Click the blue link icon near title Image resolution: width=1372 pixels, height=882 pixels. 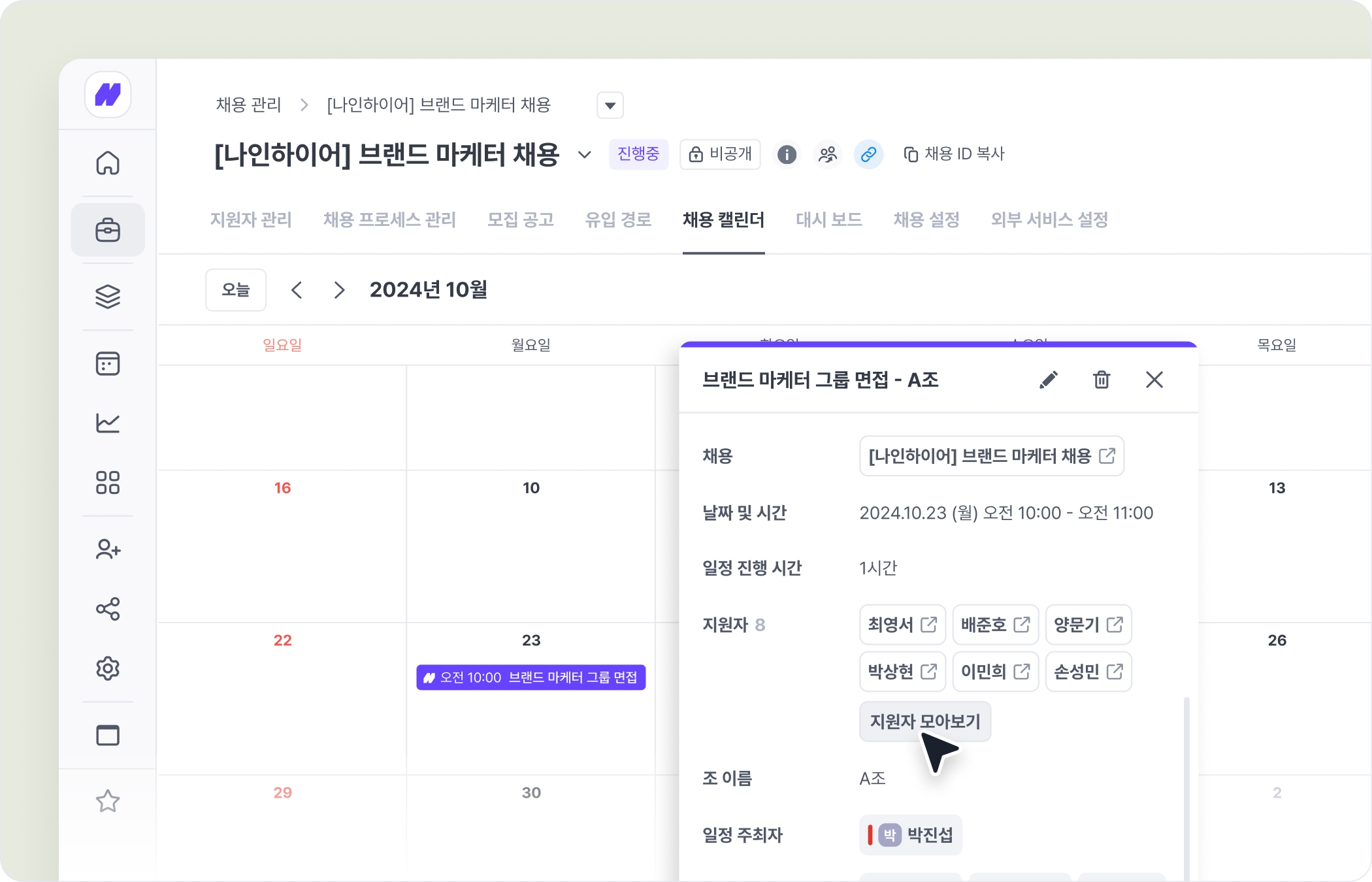coord(868,154)
